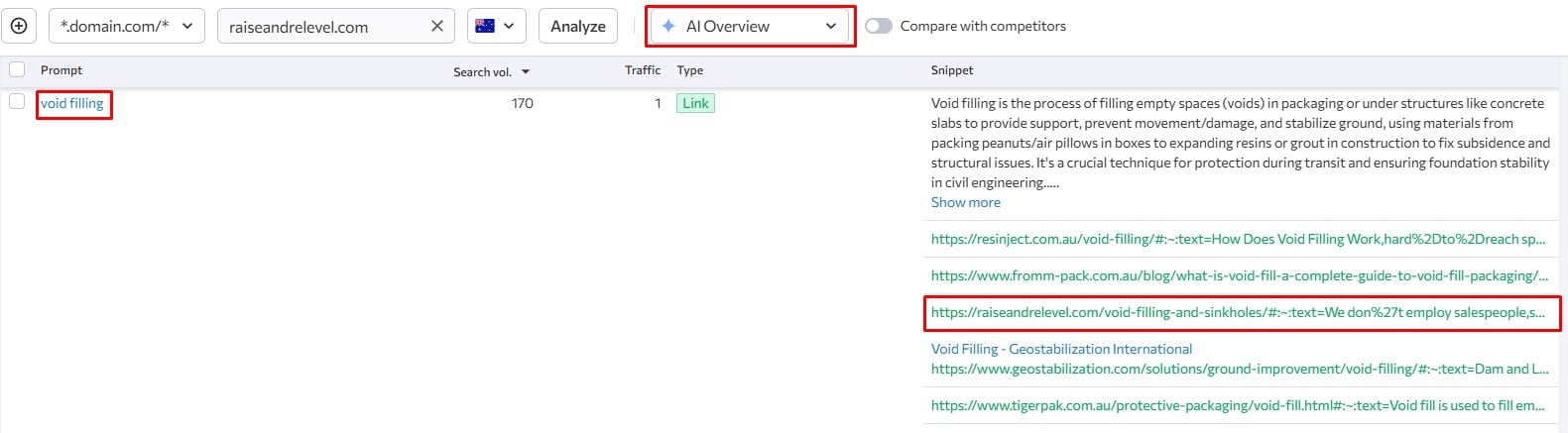Click the green Link type badge
This screenshot has height=433, width=1568.
pos(695,103)
